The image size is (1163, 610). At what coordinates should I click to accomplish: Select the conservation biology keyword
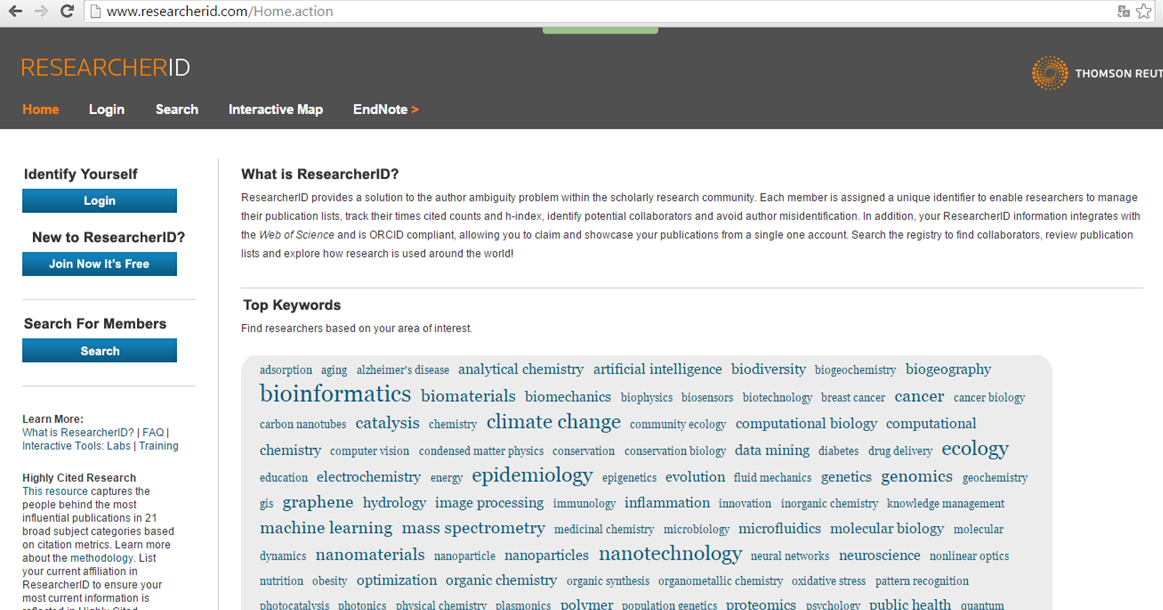point(675,450)
